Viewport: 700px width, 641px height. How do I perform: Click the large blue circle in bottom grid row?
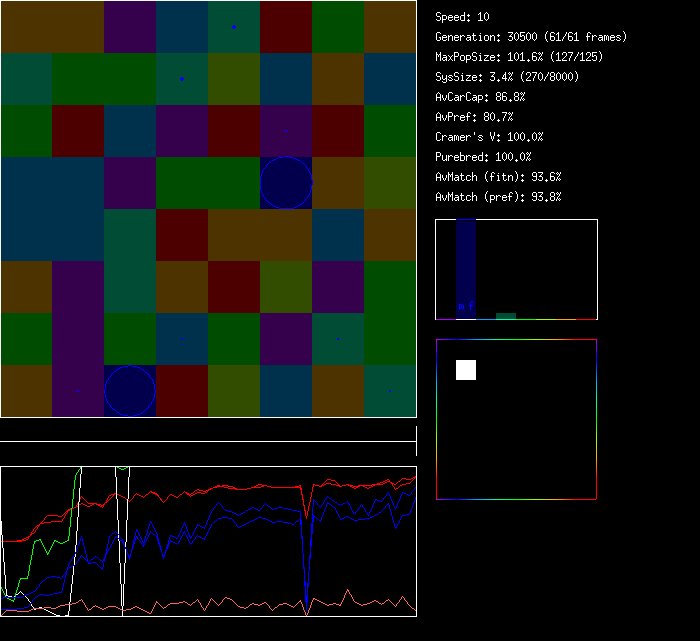pos(130,391)
